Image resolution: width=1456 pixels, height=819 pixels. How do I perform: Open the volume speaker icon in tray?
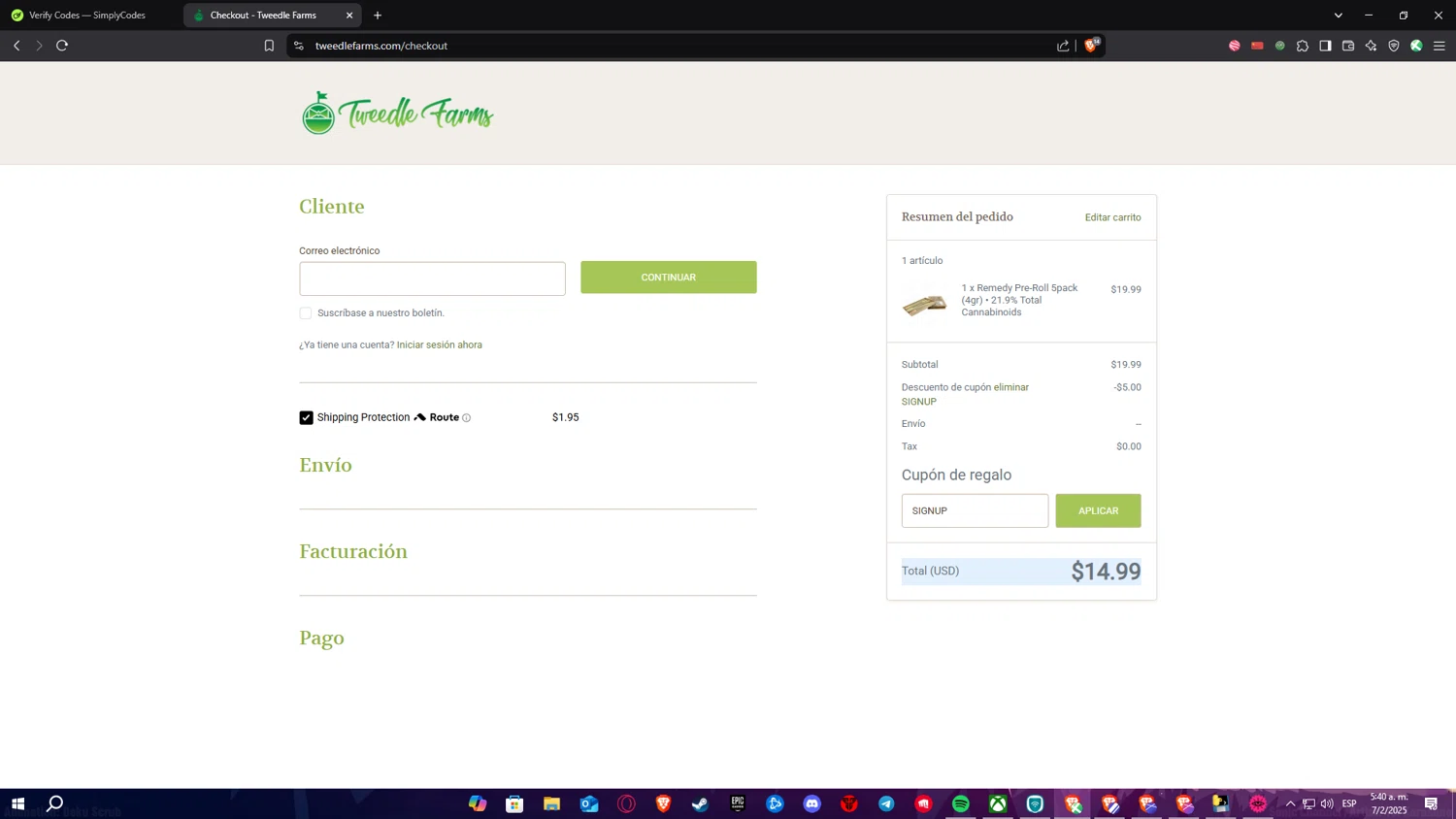pyautogui.click(x=1327, y=803)
